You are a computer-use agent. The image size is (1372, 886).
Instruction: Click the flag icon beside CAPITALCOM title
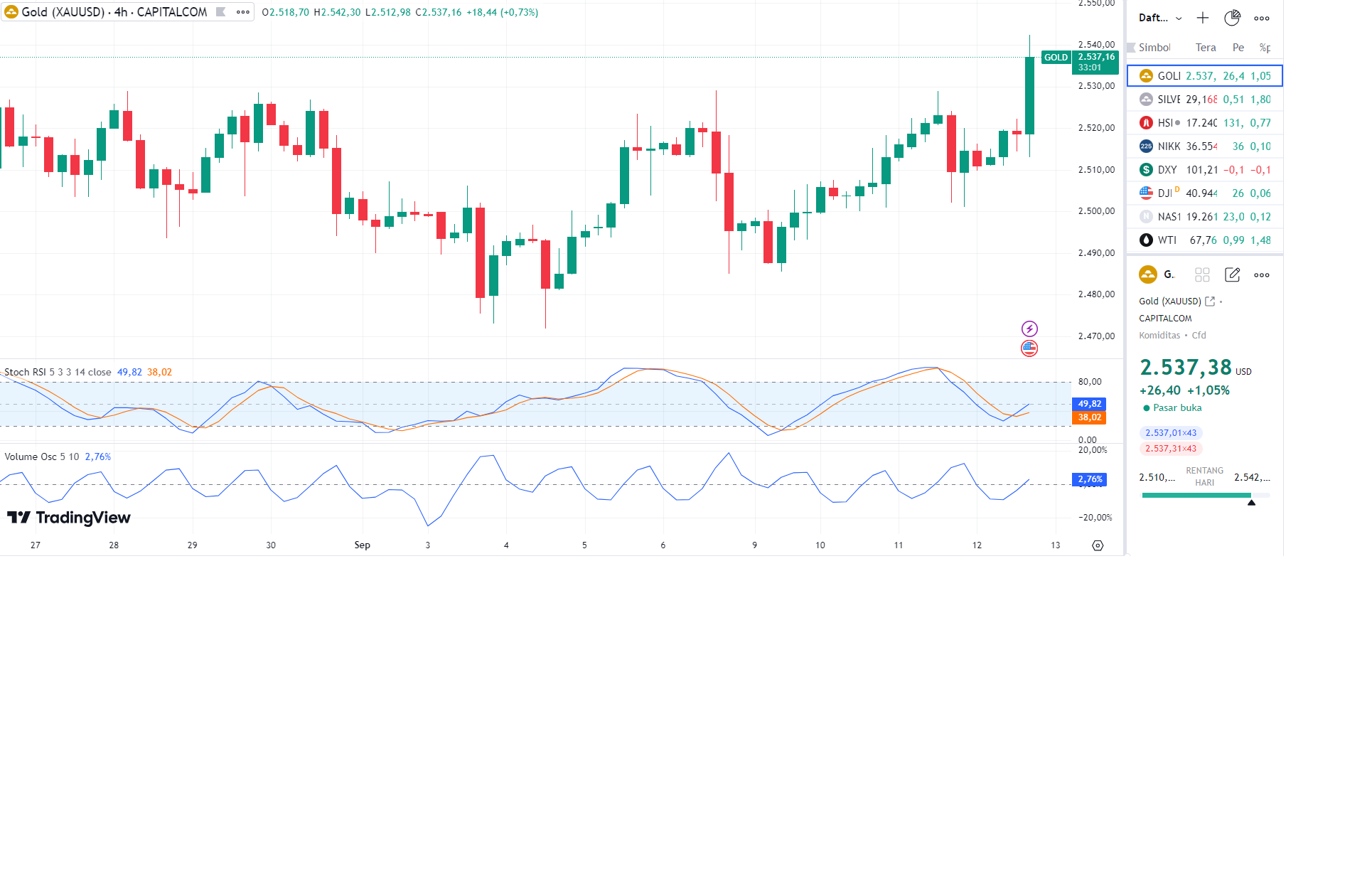pyautogui.click(x=221, y=12)
